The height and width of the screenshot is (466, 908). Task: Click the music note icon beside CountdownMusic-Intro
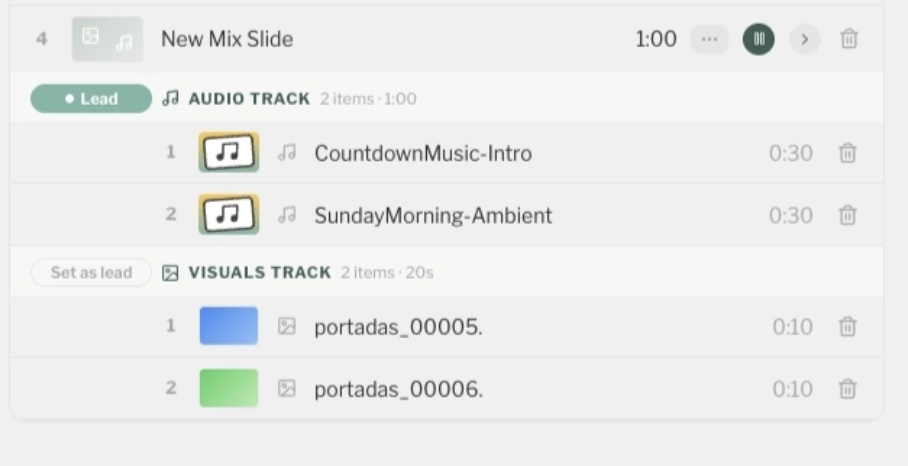click(287, 153)
